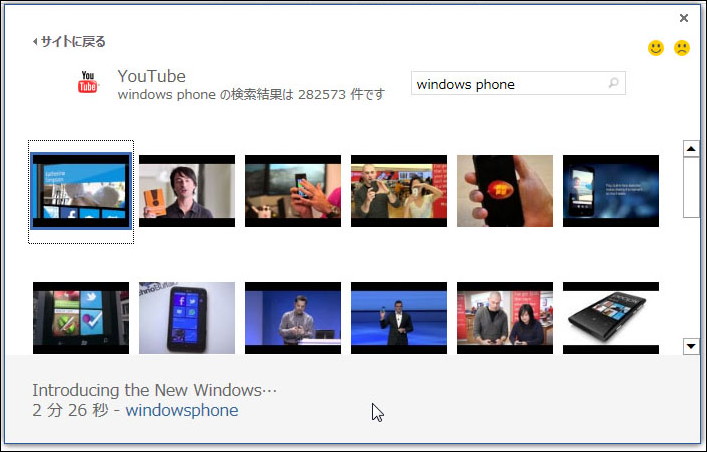
Task: Click the 'Introducing the New Windows…' title
Action: (155, 390)
